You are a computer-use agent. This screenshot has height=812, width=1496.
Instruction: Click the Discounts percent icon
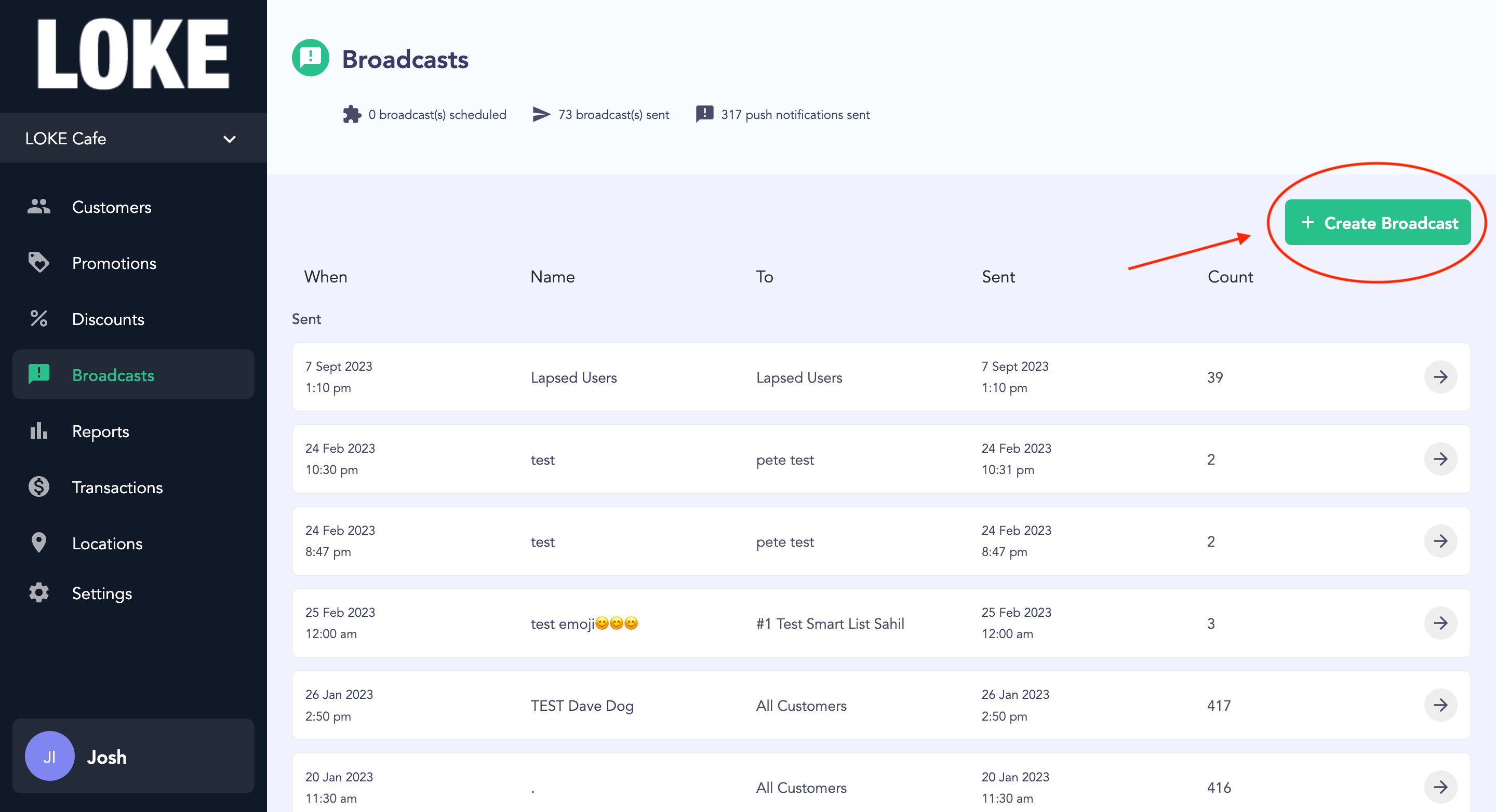(x=39, y=319)
